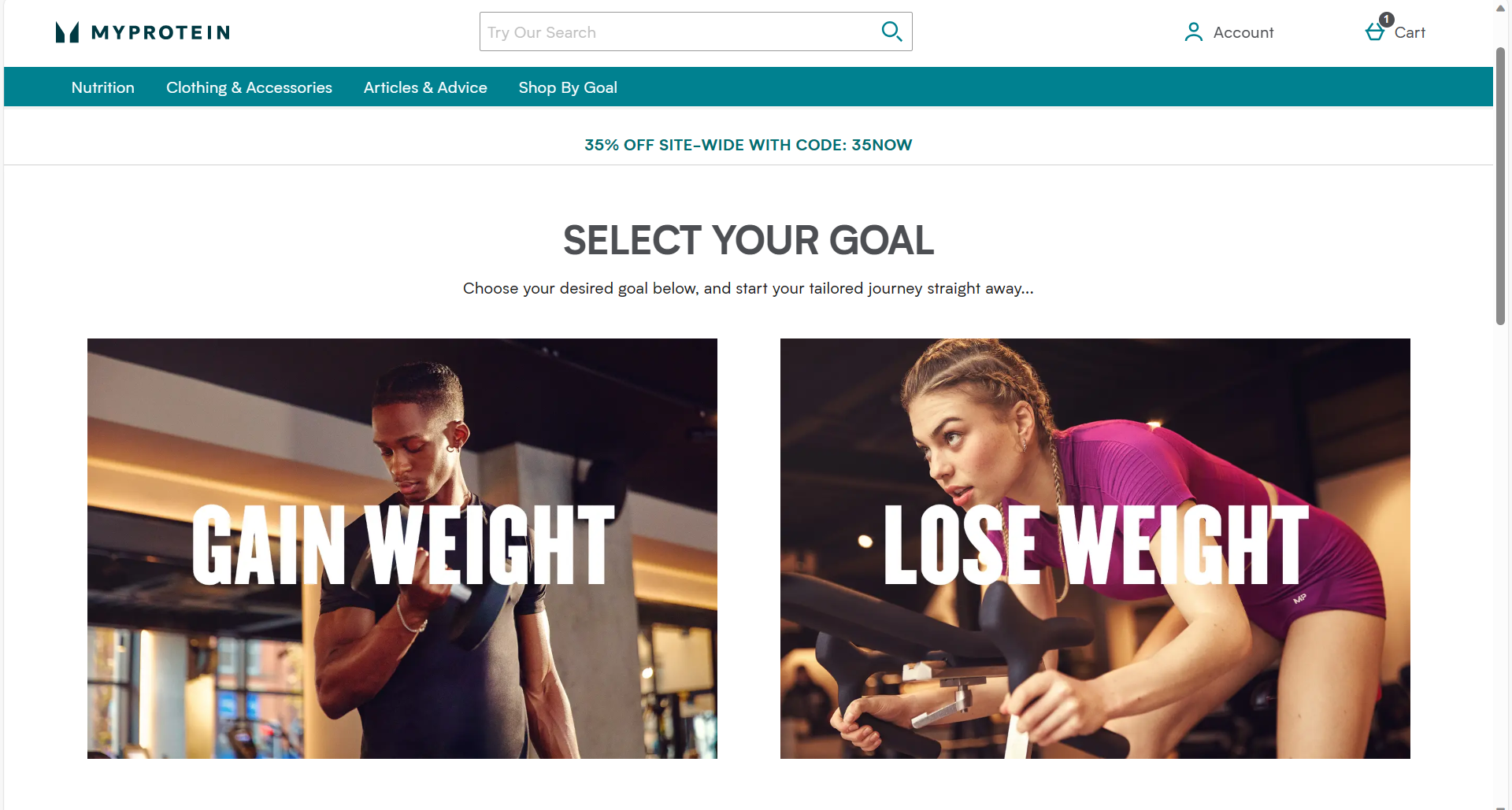Open the Nutrition menu
The width and height of the screenshot is (1512, 810).
coord(103,87)
